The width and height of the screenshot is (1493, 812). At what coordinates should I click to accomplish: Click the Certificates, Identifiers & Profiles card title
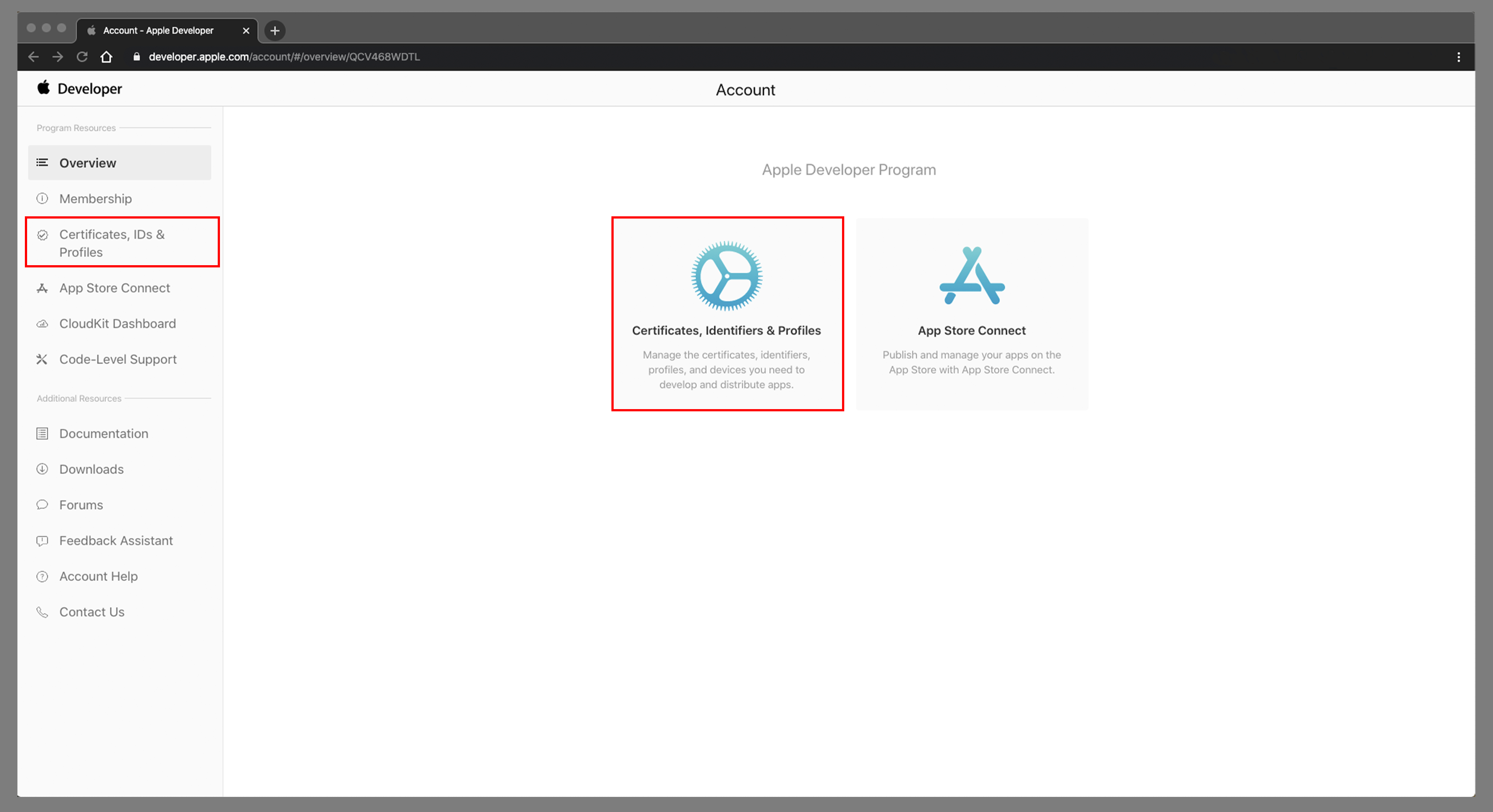[x=726, y=330]
